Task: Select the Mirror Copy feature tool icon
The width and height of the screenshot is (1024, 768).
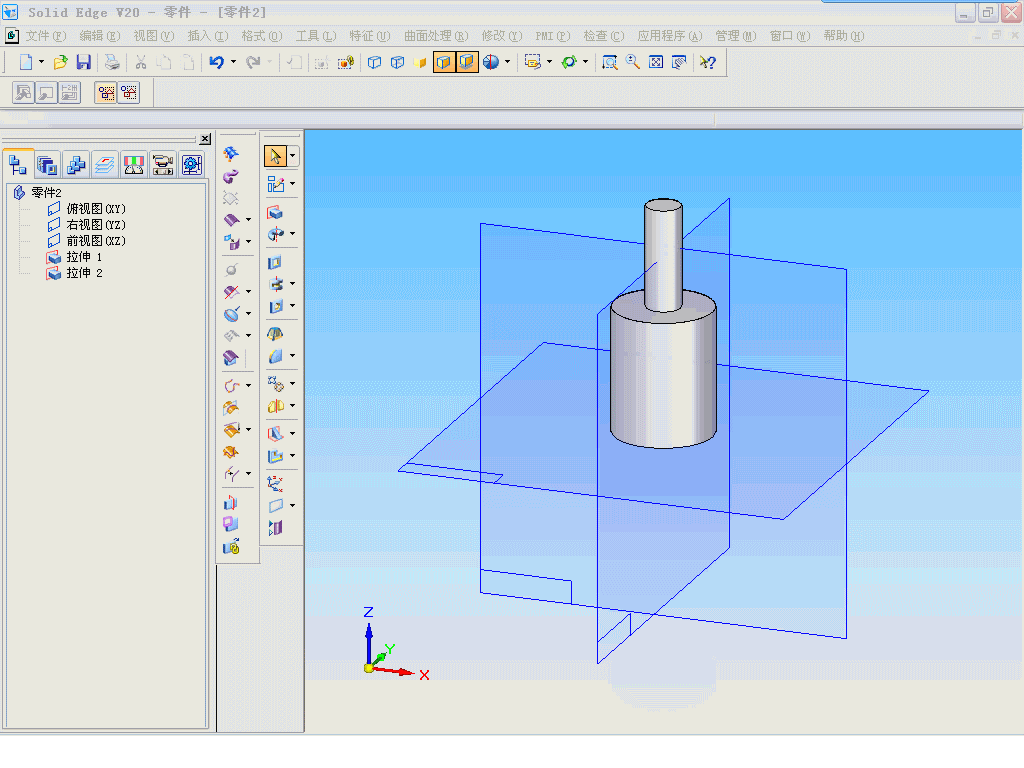Action: pyautogui.click(x=276, y=406)
